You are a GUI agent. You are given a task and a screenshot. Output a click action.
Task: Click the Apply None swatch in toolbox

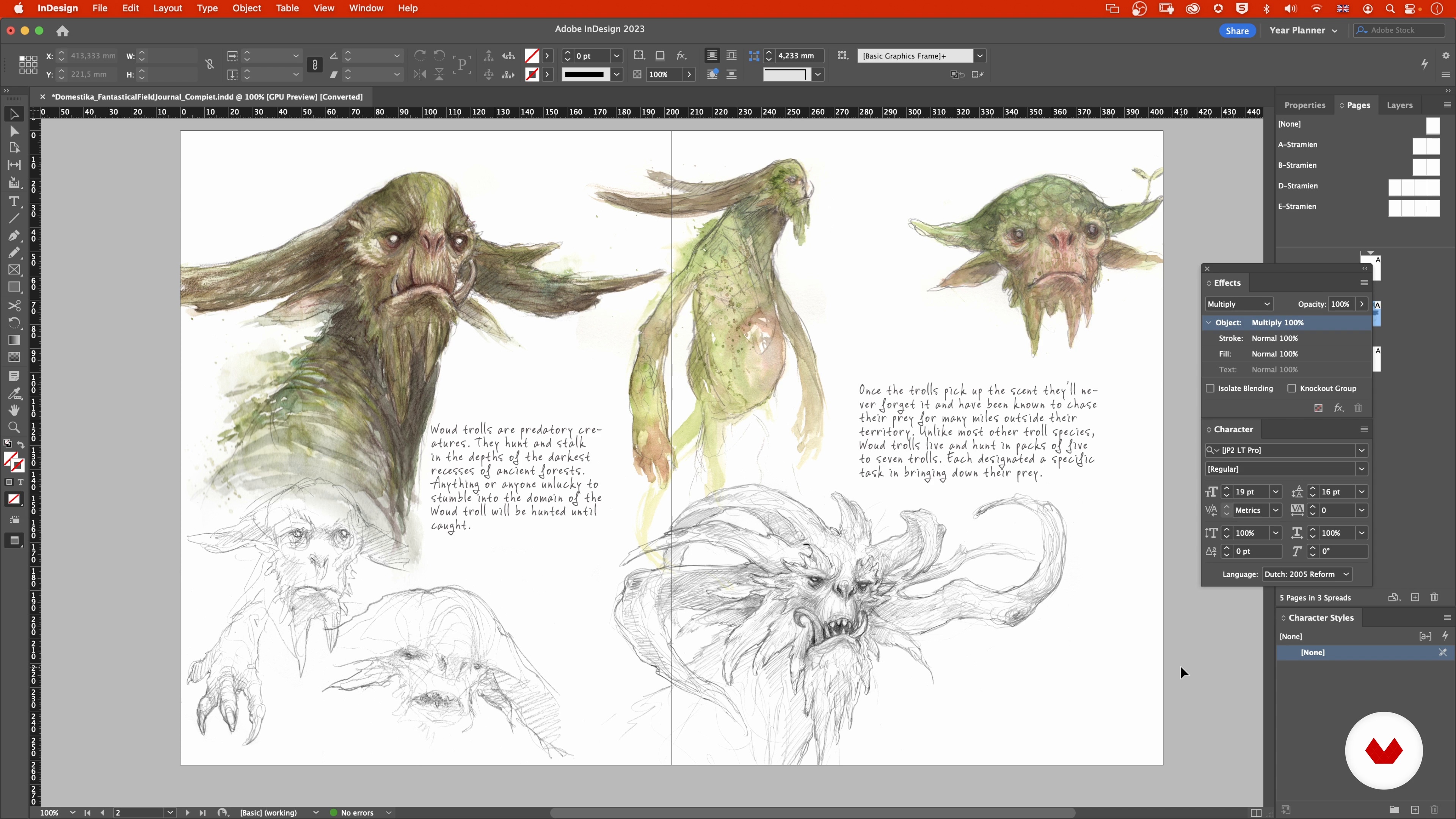(x=14, y=500)
